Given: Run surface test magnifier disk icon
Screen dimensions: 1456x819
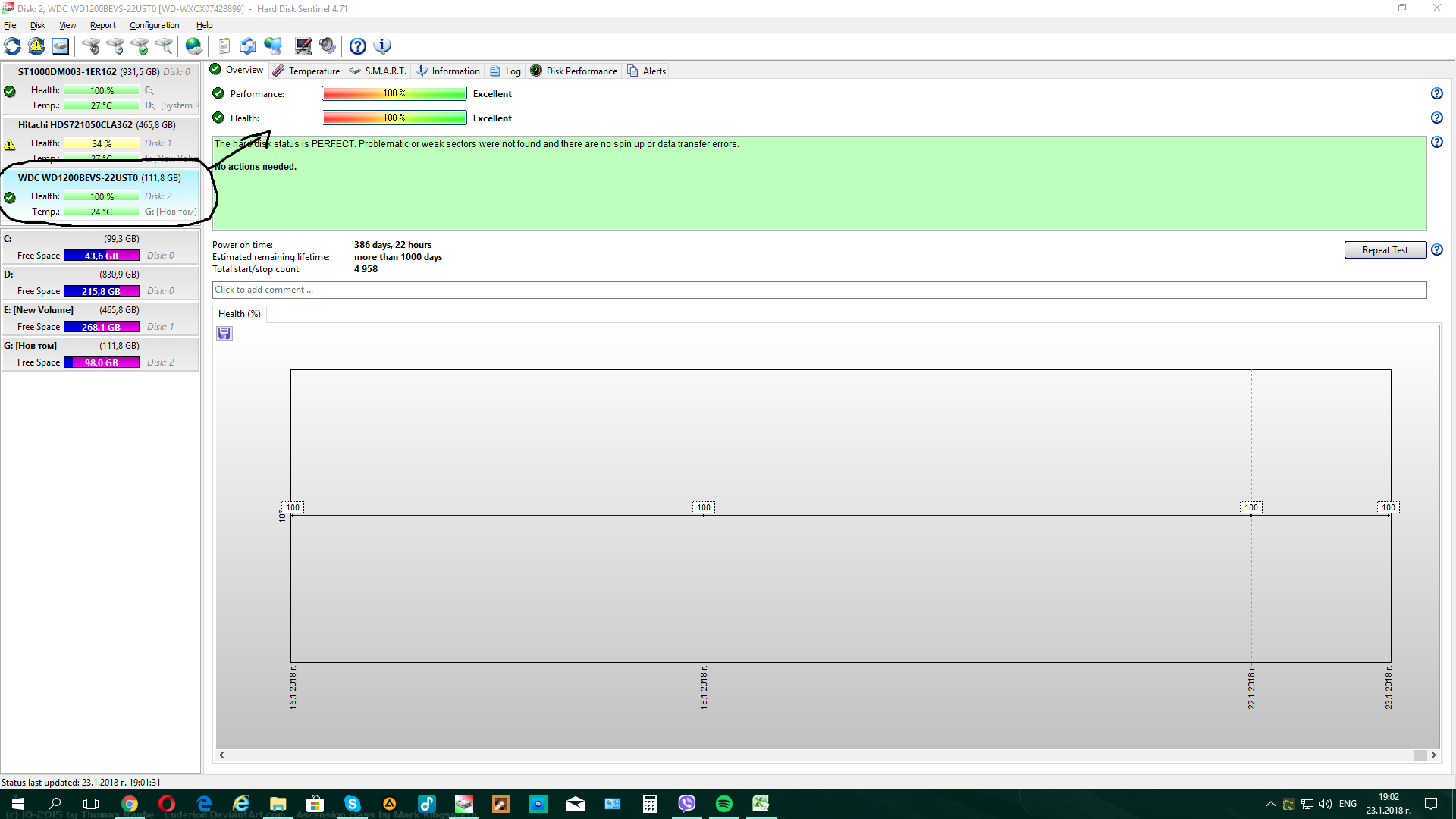Looking at the screenshot, I should (x=164, y=46).
